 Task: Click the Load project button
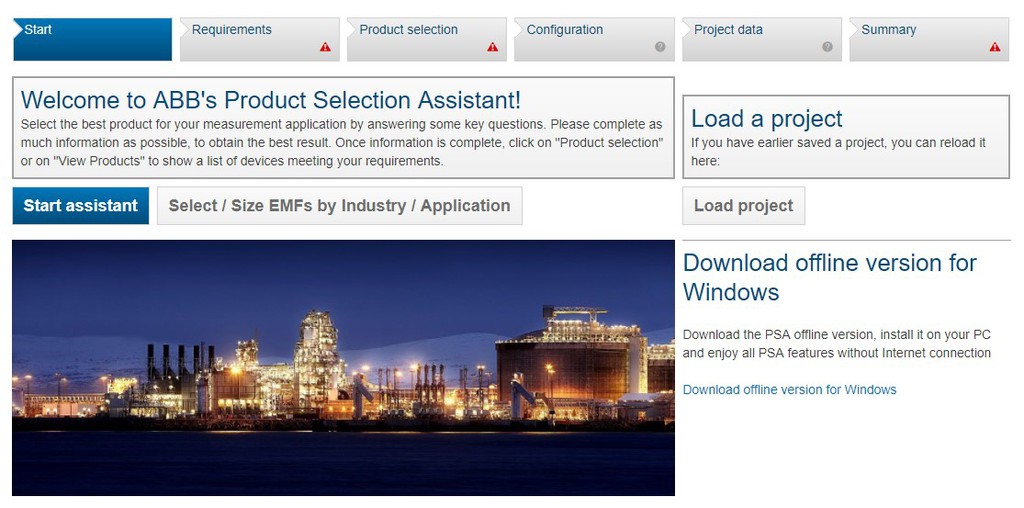(x=744, y=206)
